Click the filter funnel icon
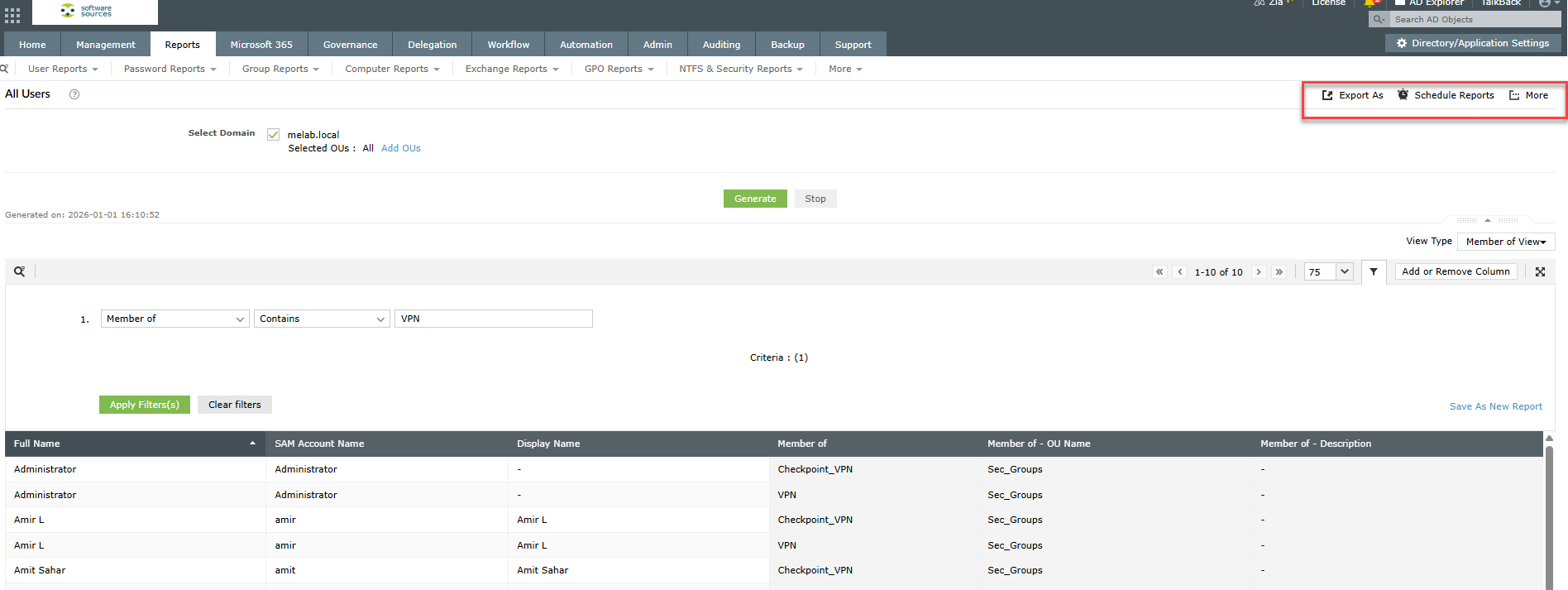The height and width of the screenshot is (590, 1568). click(x=1374, y=271)
